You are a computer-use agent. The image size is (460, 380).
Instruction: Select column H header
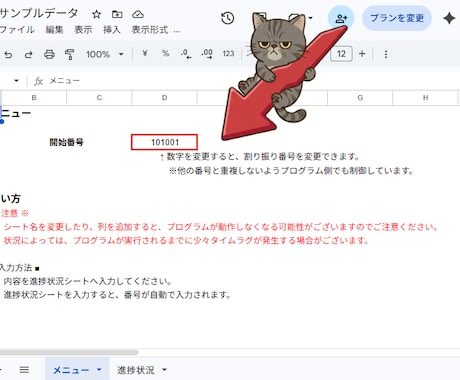tap(425, 98)
